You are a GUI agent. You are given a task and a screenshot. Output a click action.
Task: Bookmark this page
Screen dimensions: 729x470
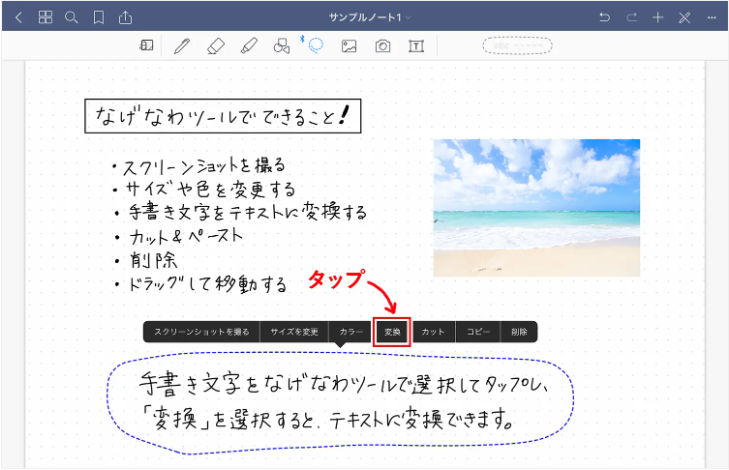click(x=99, y=18)
